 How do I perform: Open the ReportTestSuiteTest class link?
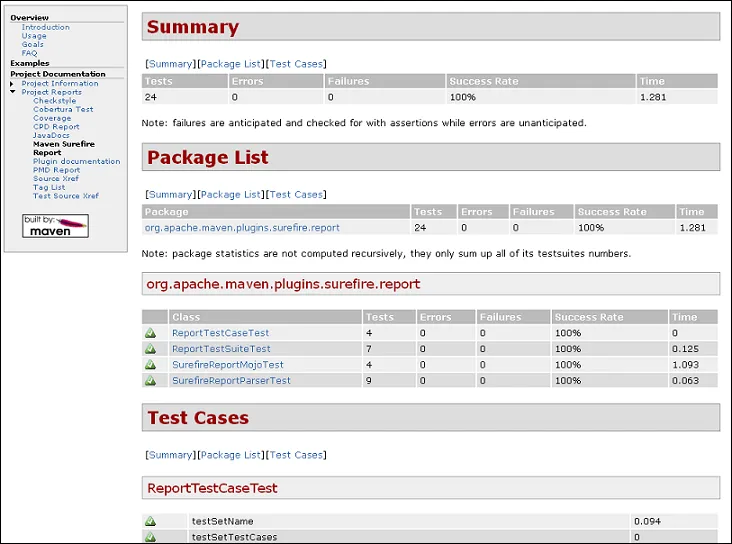221,349
